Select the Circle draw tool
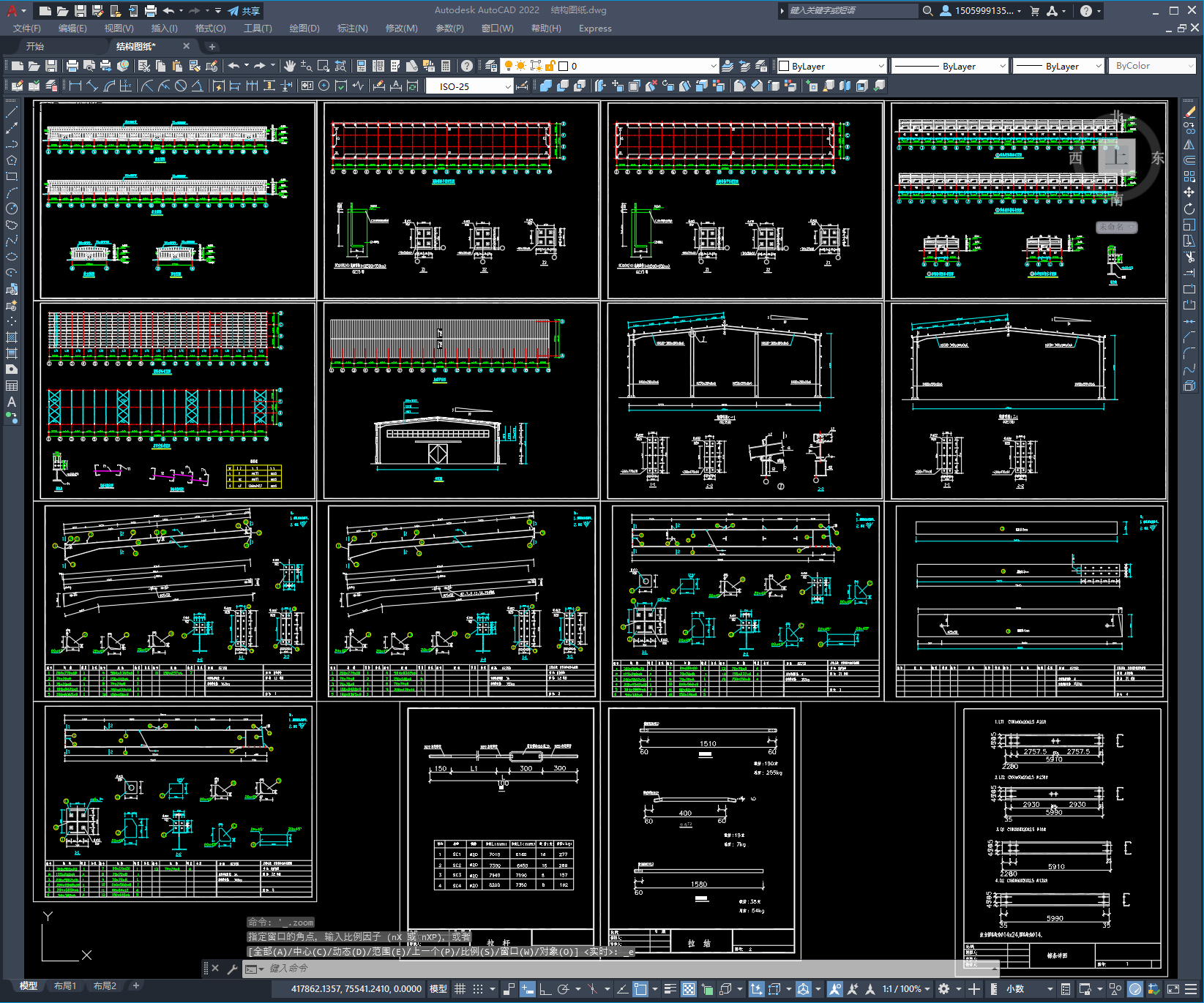The width and height of the screenshot is (1204, 1003). tap(12, 209)
